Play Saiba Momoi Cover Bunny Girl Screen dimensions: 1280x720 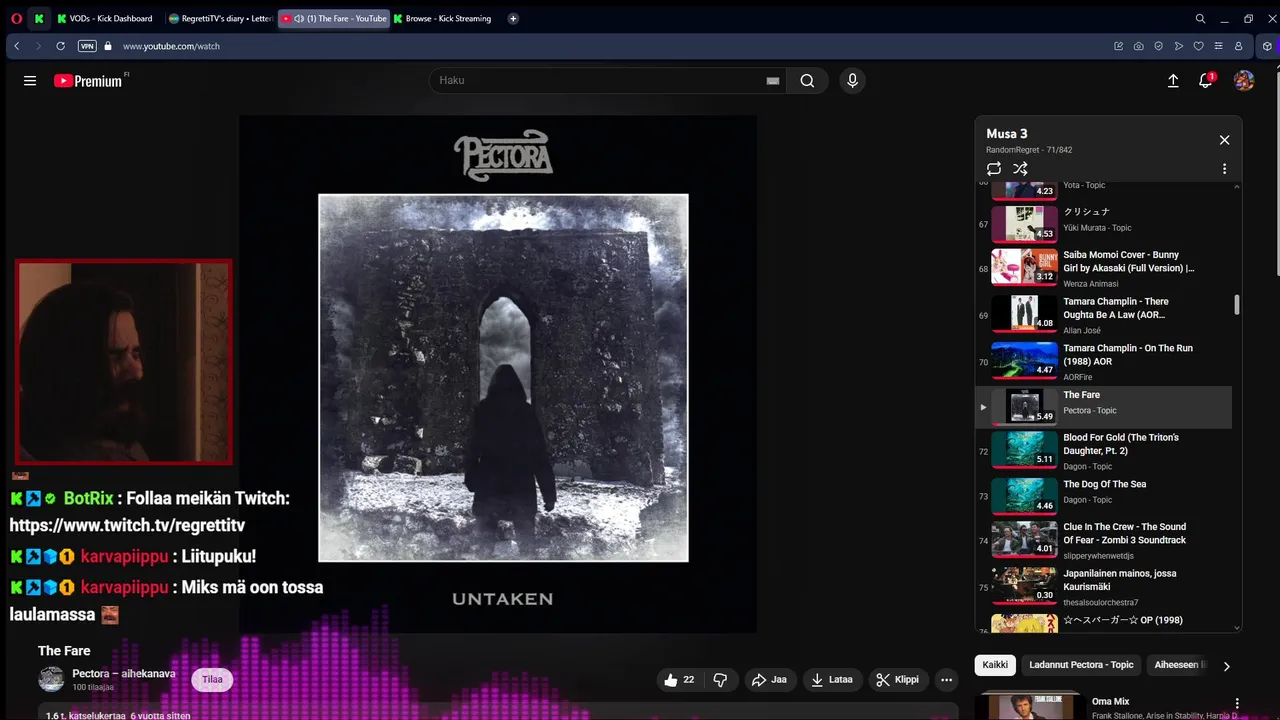(x=1105, y=268)
